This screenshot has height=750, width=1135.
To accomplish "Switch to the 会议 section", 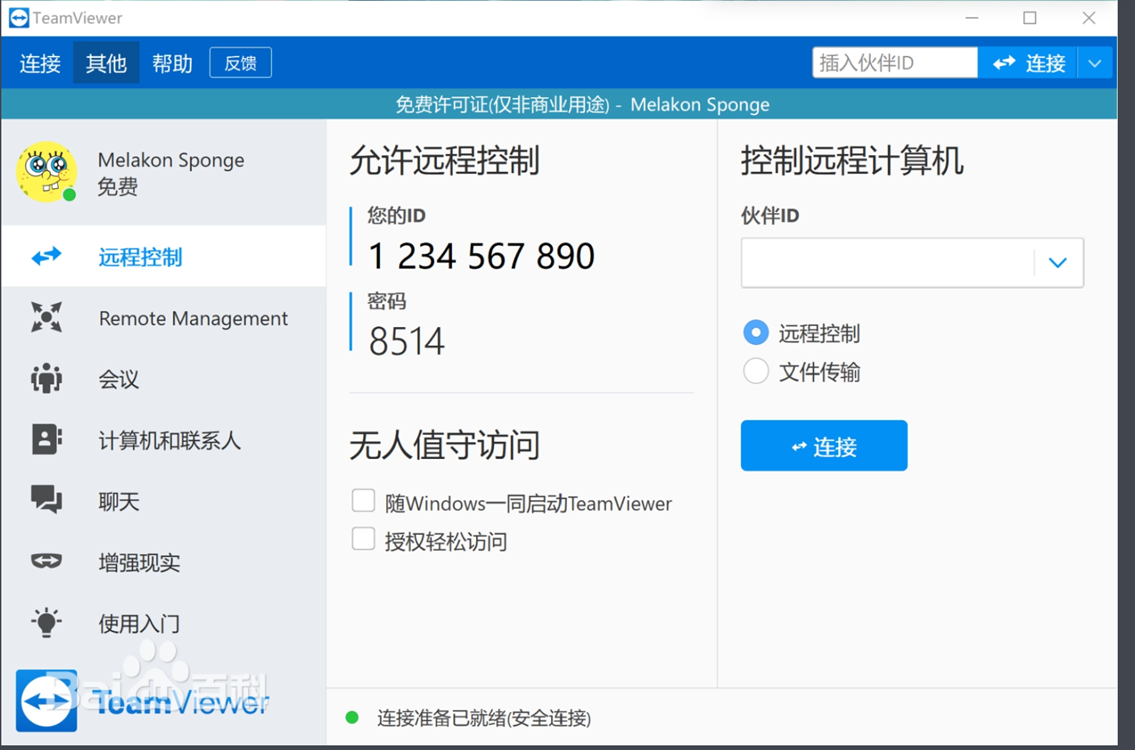I will (x=164, y=379).
